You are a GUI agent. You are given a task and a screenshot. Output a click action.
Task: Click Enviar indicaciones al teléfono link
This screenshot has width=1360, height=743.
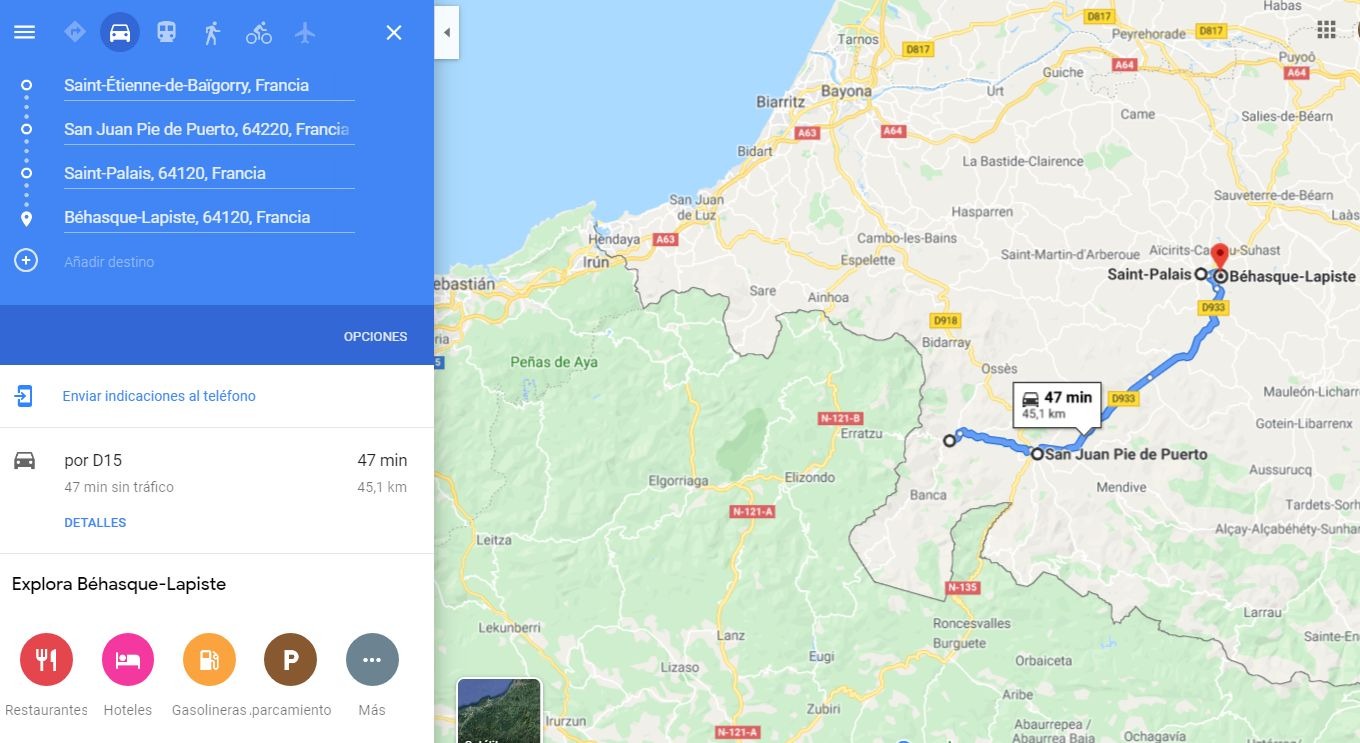pyautogui.click(x=159, y=396)
